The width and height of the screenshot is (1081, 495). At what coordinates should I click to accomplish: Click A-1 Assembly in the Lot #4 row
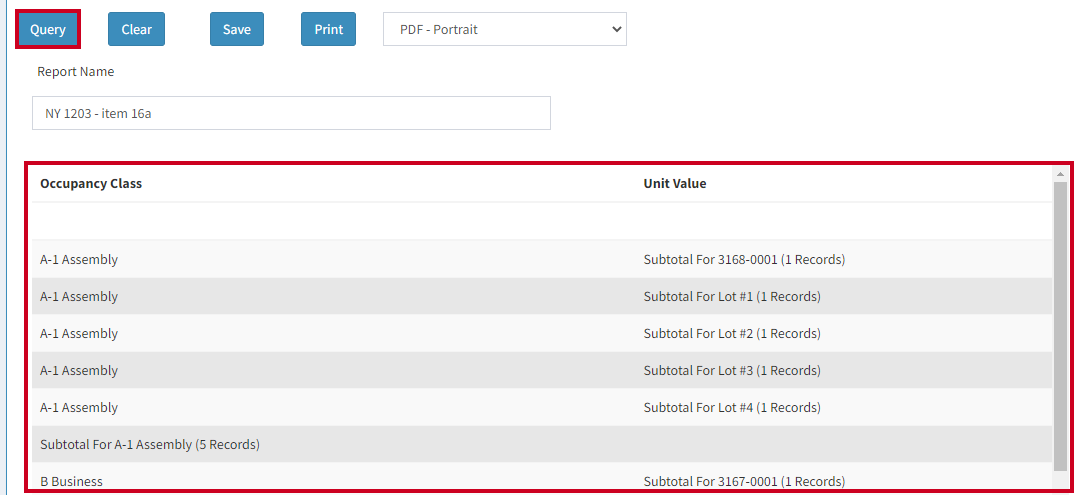pyautogui.click(x=79, y=407)
